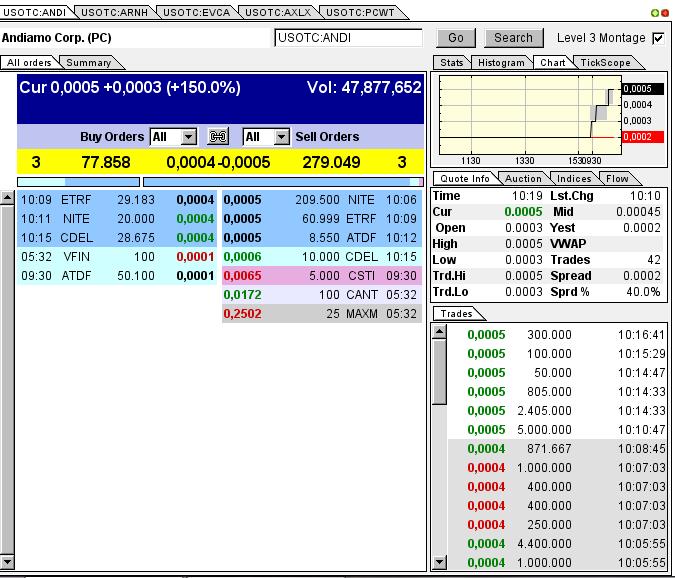Select the ETRF sell order of 60.999

[x=322, y=219]
